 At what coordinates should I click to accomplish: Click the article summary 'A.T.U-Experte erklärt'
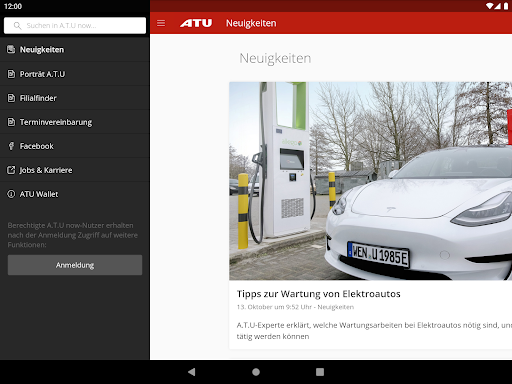[x=374, y=331]
